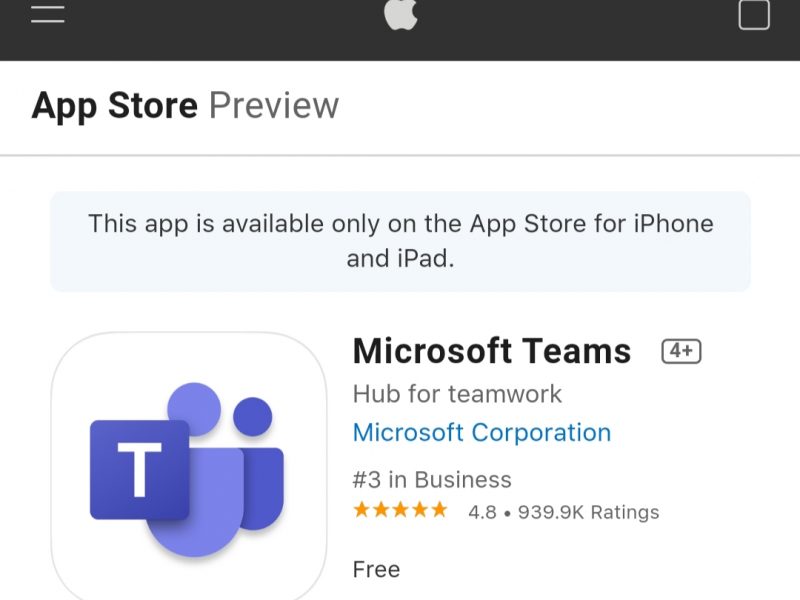Click the Hub for teamwork subtitle
Screen dimensions: 800x600
point(457,394)
